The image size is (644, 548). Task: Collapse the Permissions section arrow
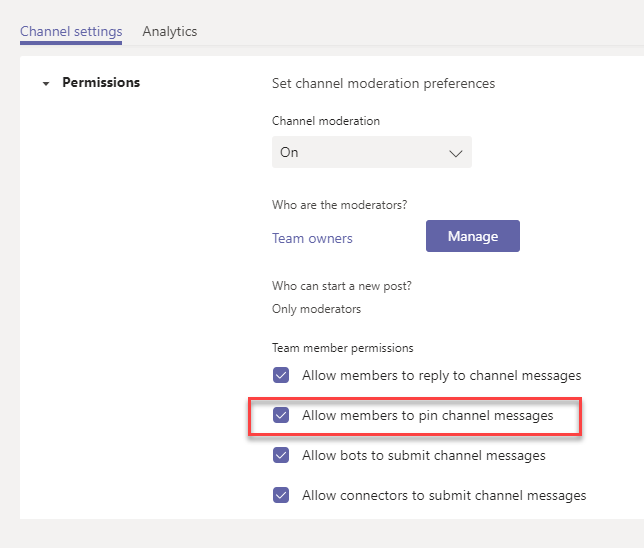[x=46, y=84]
